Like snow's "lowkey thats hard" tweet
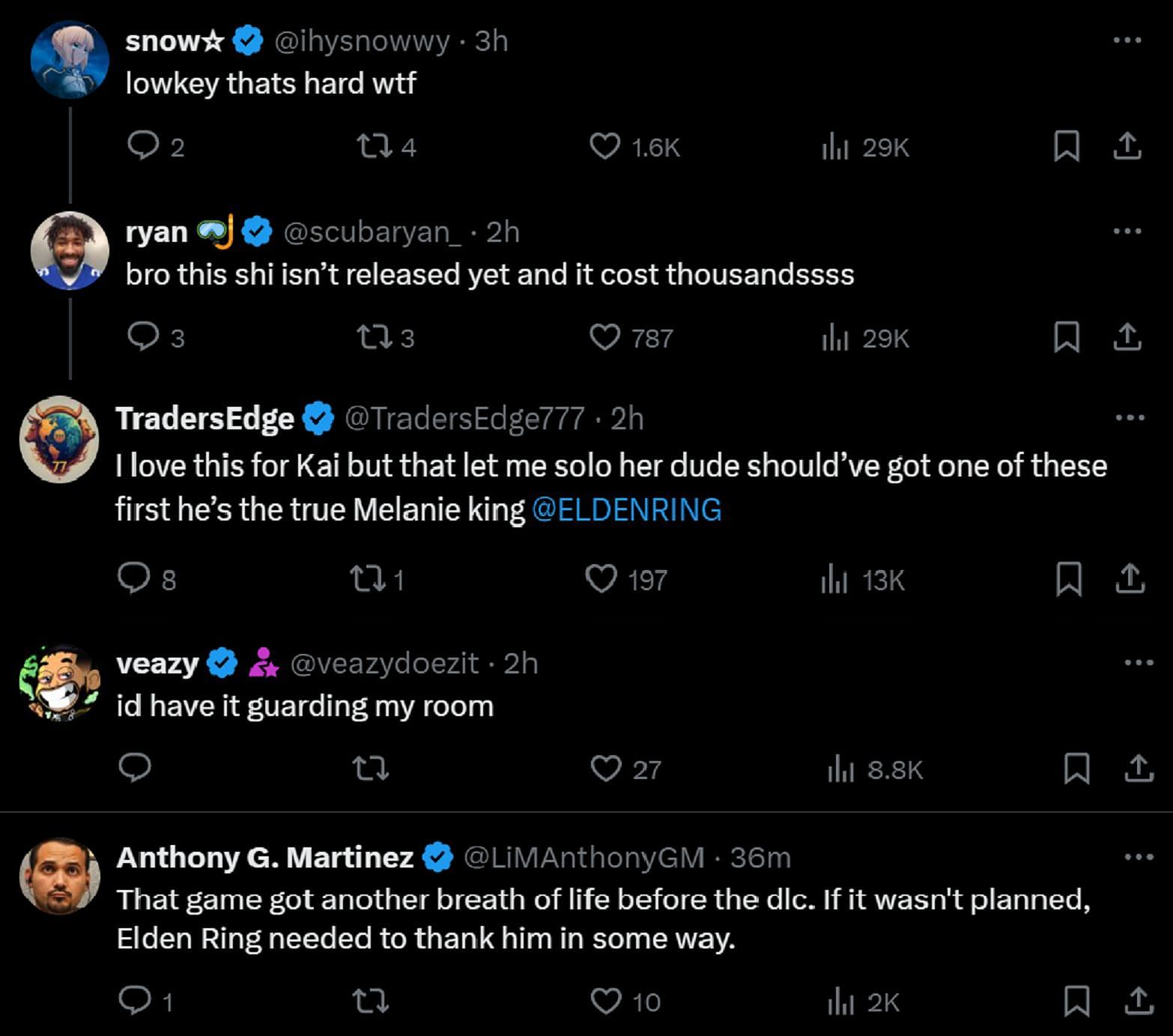This screenshot has height=1036, width=1173. (x=605, y=147)
